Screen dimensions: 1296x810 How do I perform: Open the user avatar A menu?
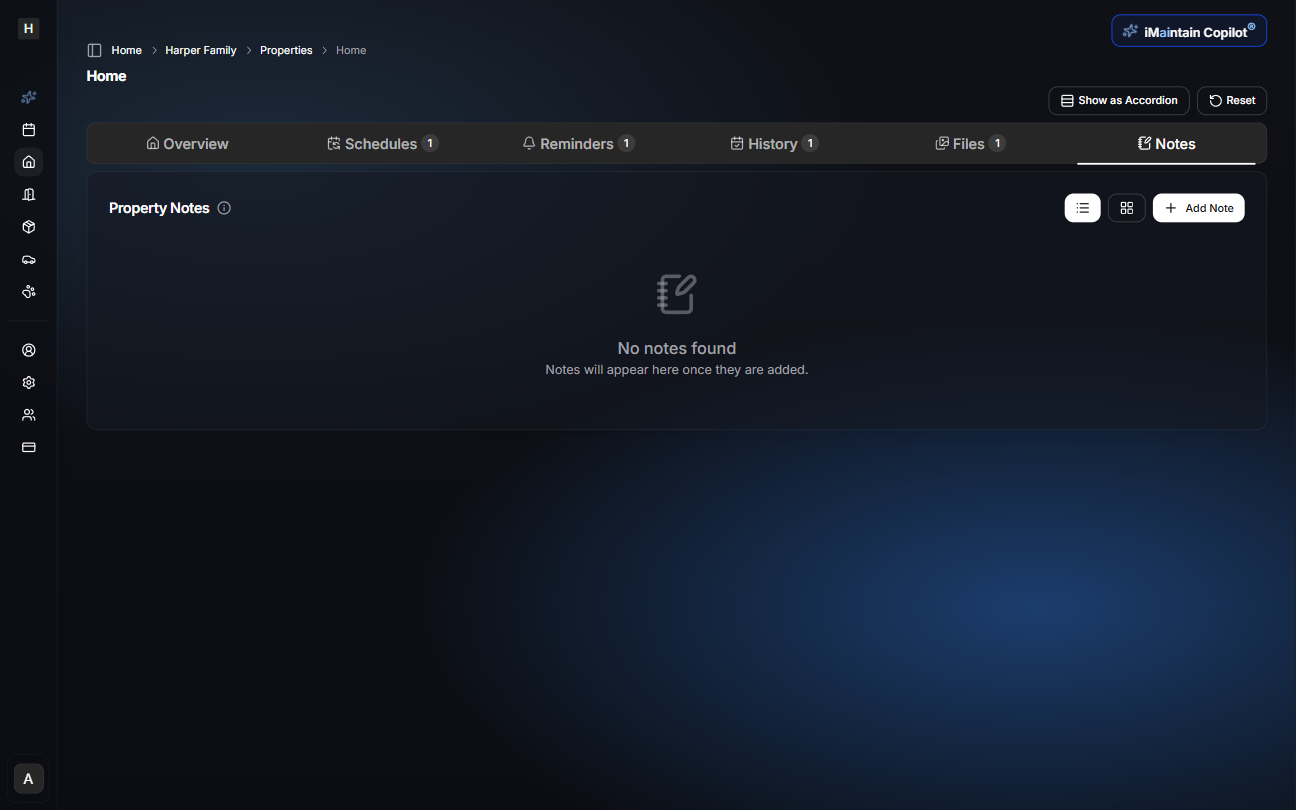click(x=28, y=779)
